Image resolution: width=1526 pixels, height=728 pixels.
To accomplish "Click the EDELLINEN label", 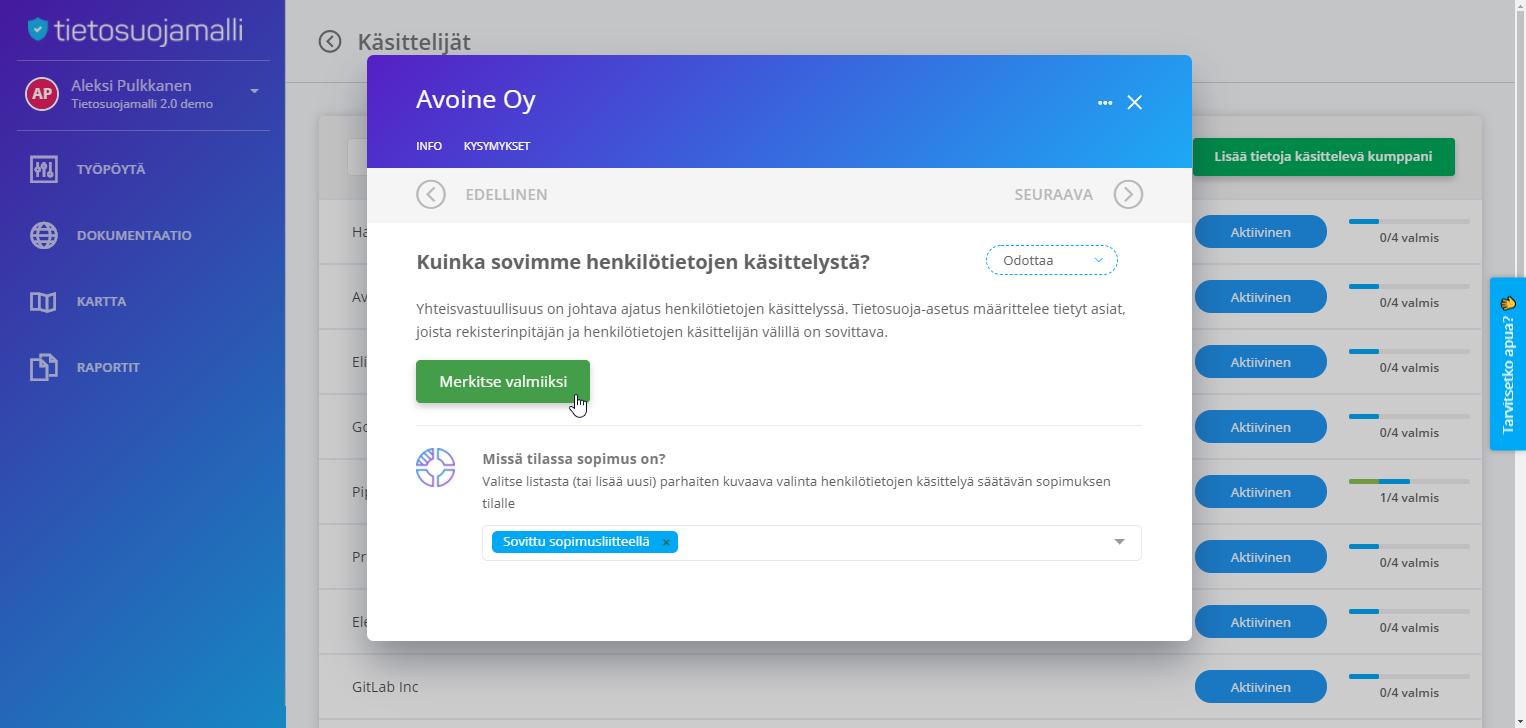I will coord(506,195).
